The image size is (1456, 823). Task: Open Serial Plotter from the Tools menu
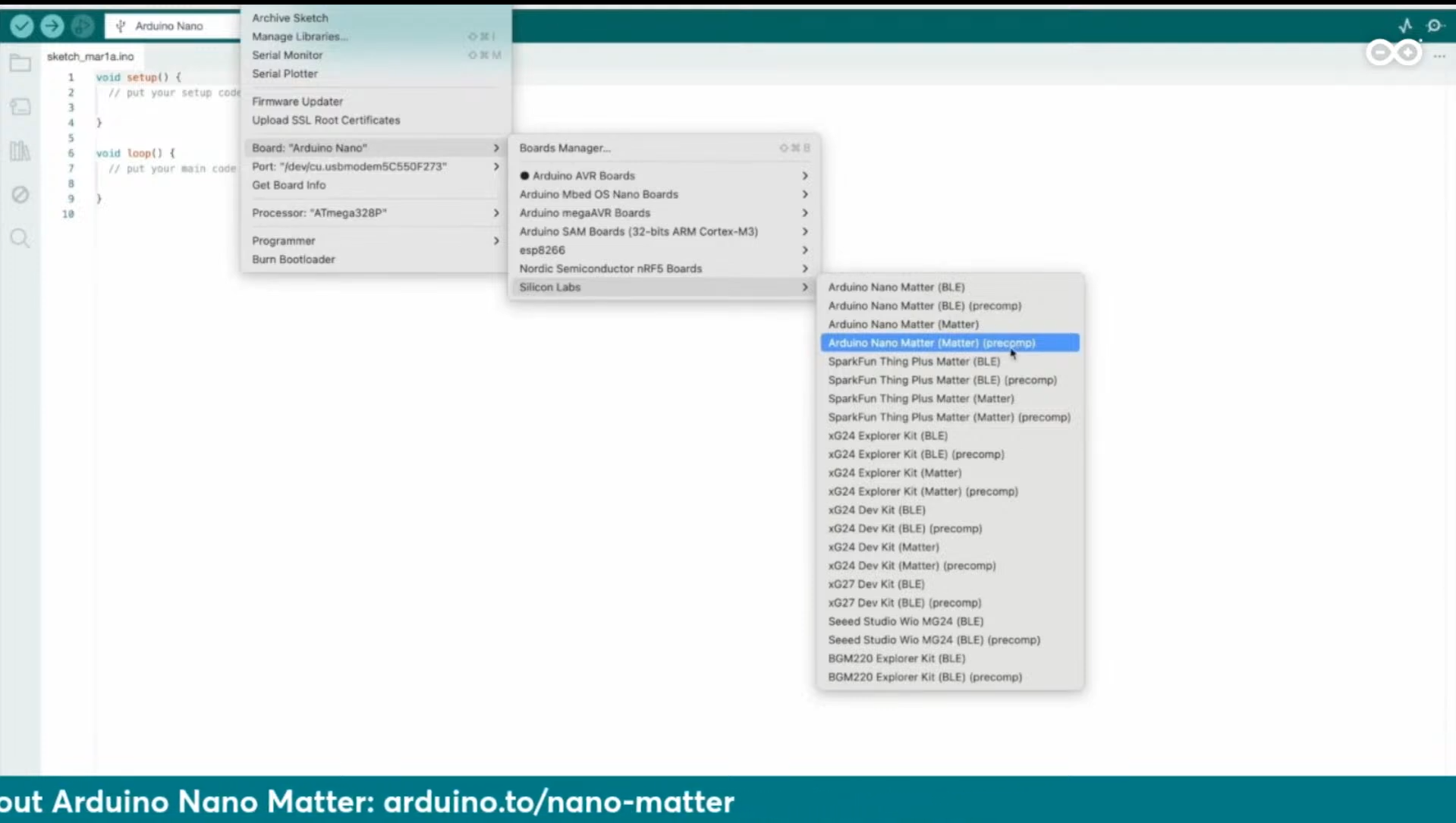(x=376, y=74)
